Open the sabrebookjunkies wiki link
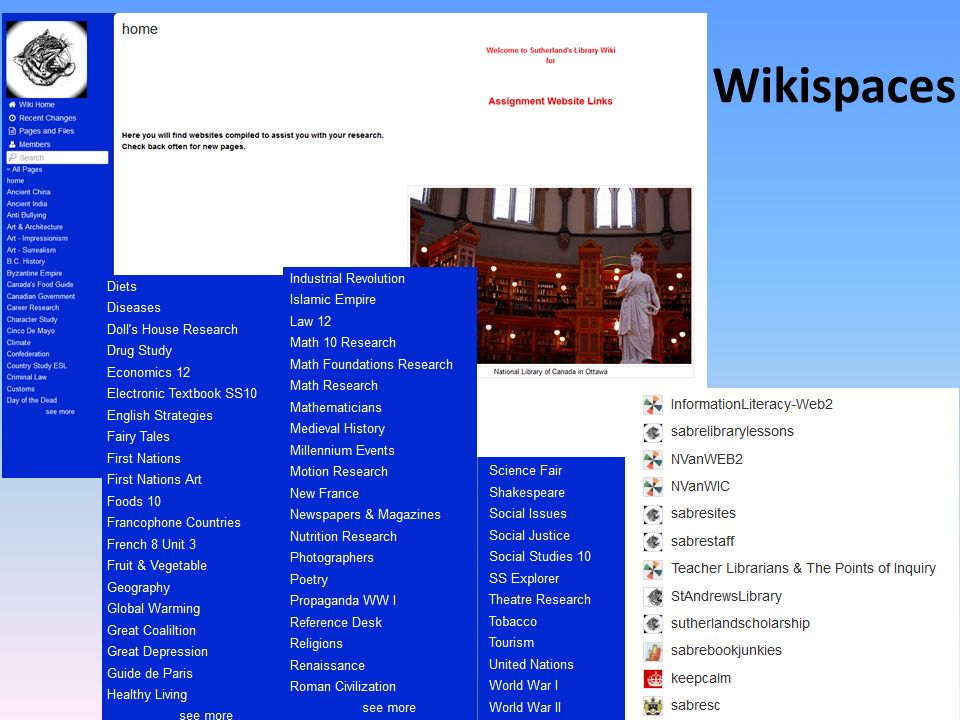The width and height of the screenshot is (960, 720). tap(726, 651)
